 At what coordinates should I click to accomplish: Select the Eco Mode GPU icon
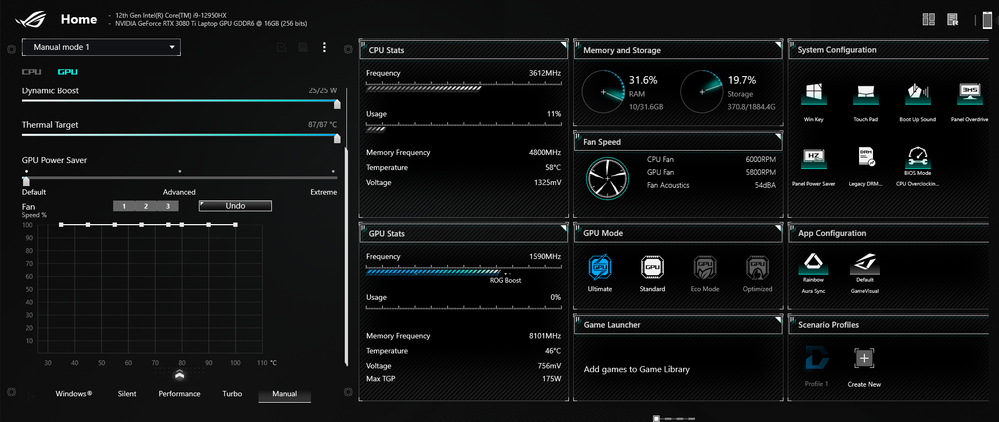click(705, 268)
